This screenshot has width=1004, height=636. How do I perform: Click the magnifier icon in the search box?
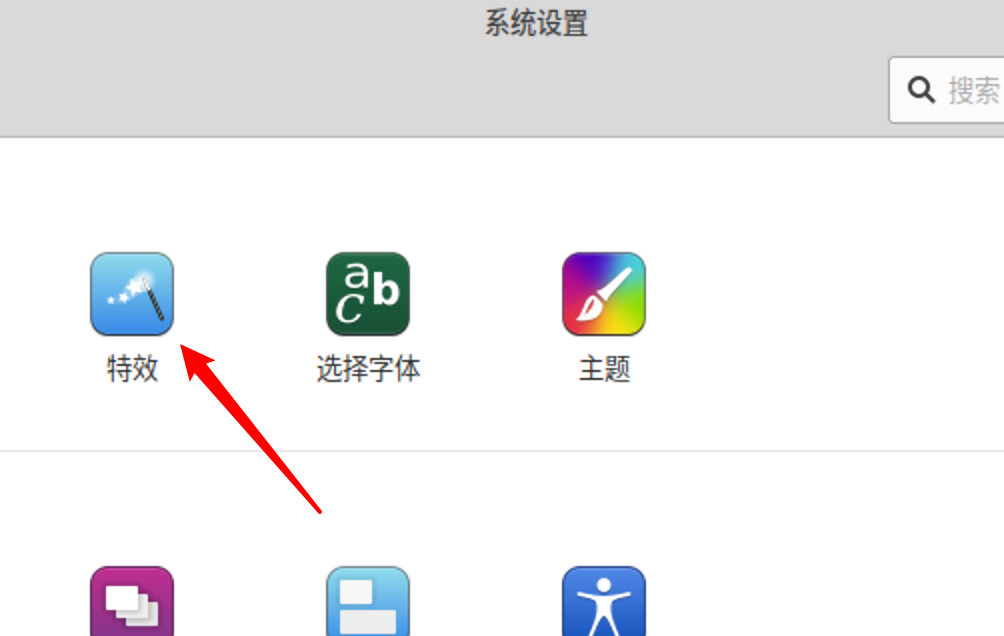tap(921, 90)
